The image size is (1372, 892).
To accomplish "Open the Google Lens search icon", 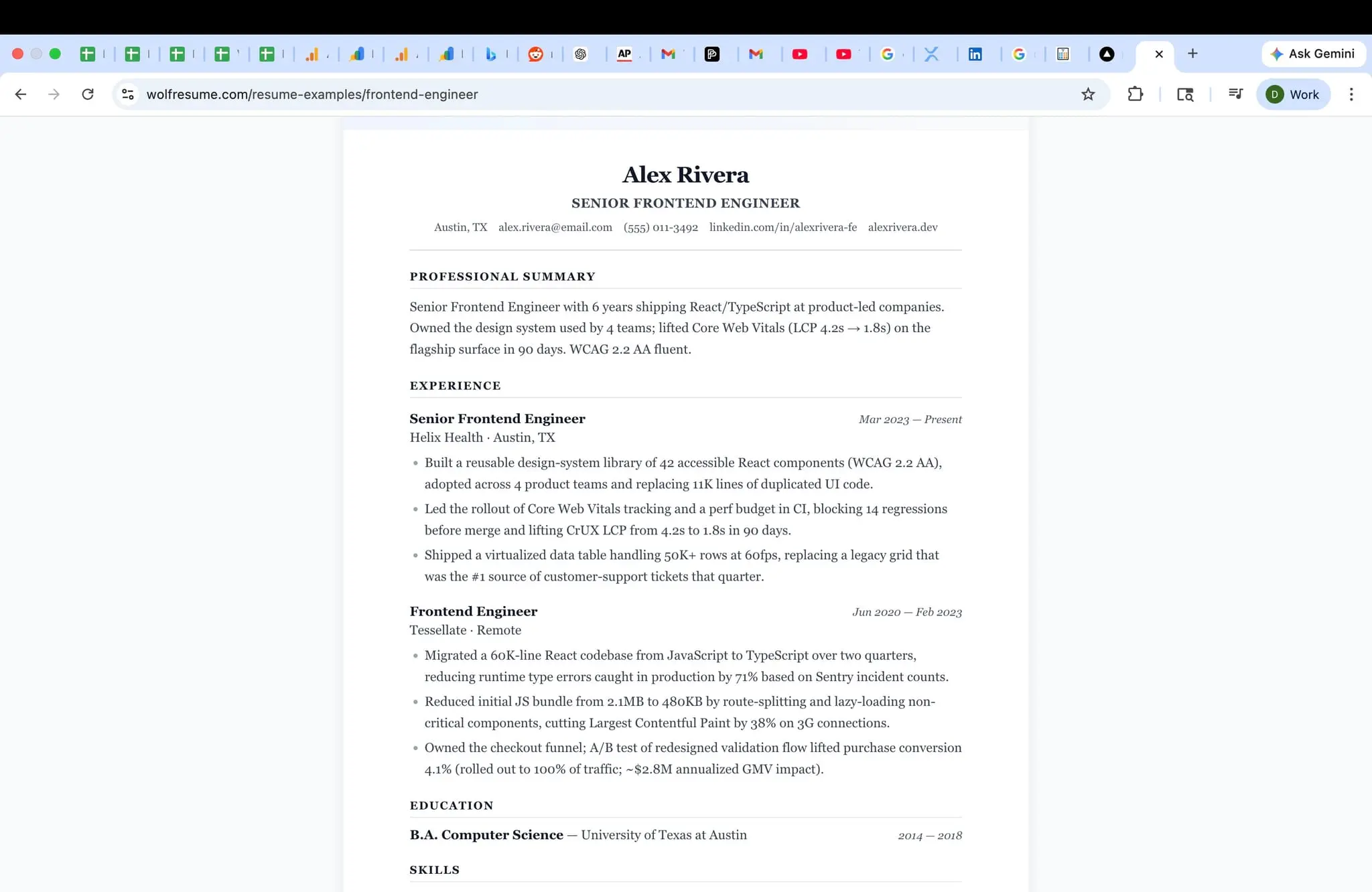I will pos(1185,94).
